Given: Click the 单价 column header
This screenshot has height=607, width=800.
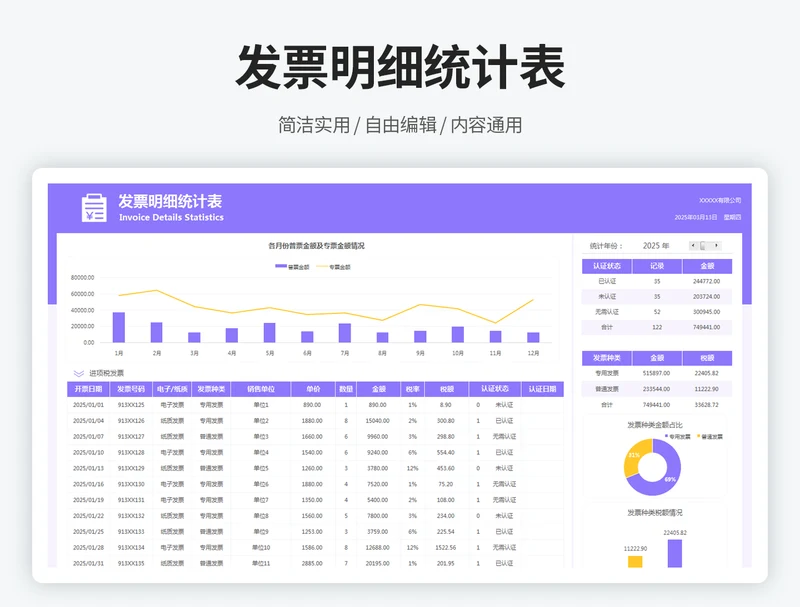Looking at the screenshot, I should click(x=313, y=389).
